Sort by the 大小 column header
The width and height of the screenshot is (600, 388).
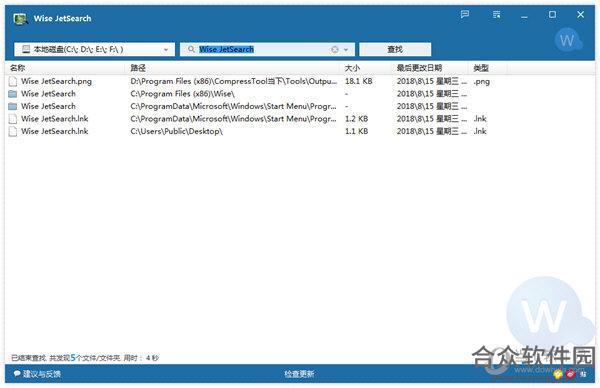[352, 68]
